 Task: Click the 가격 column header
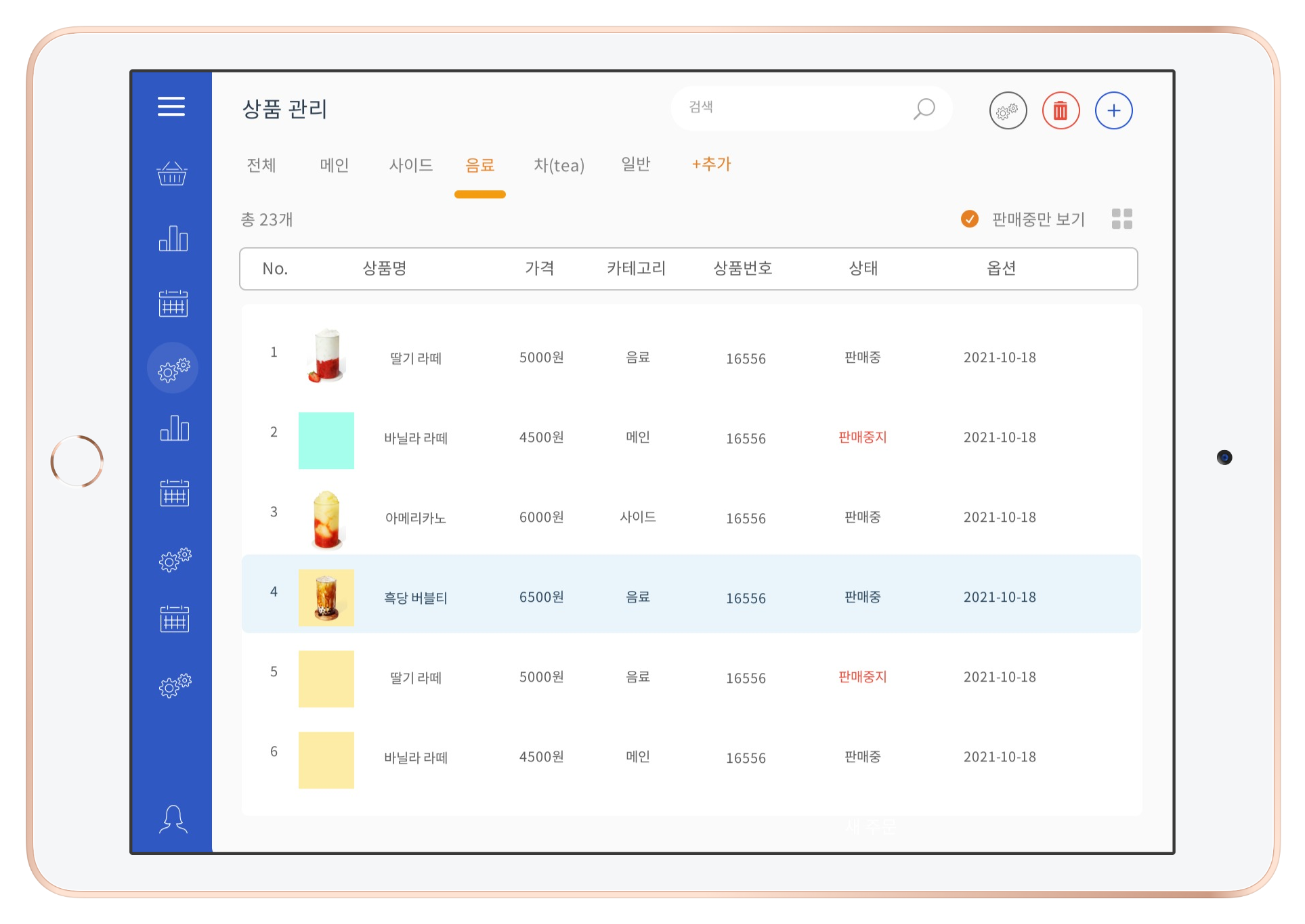pyautogui.click(x=540, y=269)
